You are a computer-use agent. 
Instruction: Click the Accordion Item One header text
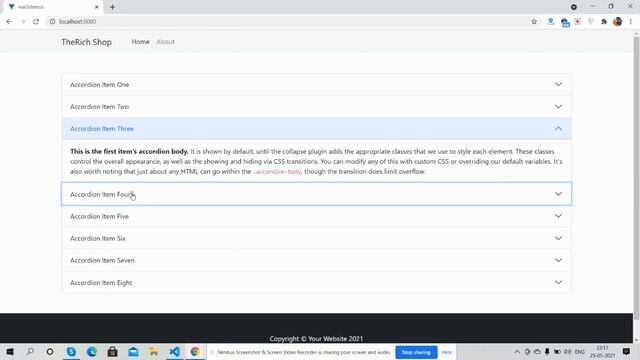coord(100,84)
